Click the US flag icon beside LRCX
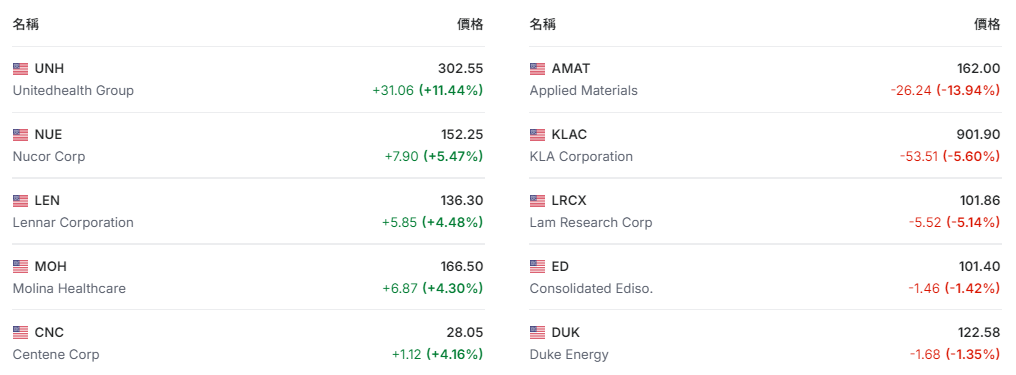The width and height of the screenshot is (1016, 375). pyautogui.click(x=537, y=201)
